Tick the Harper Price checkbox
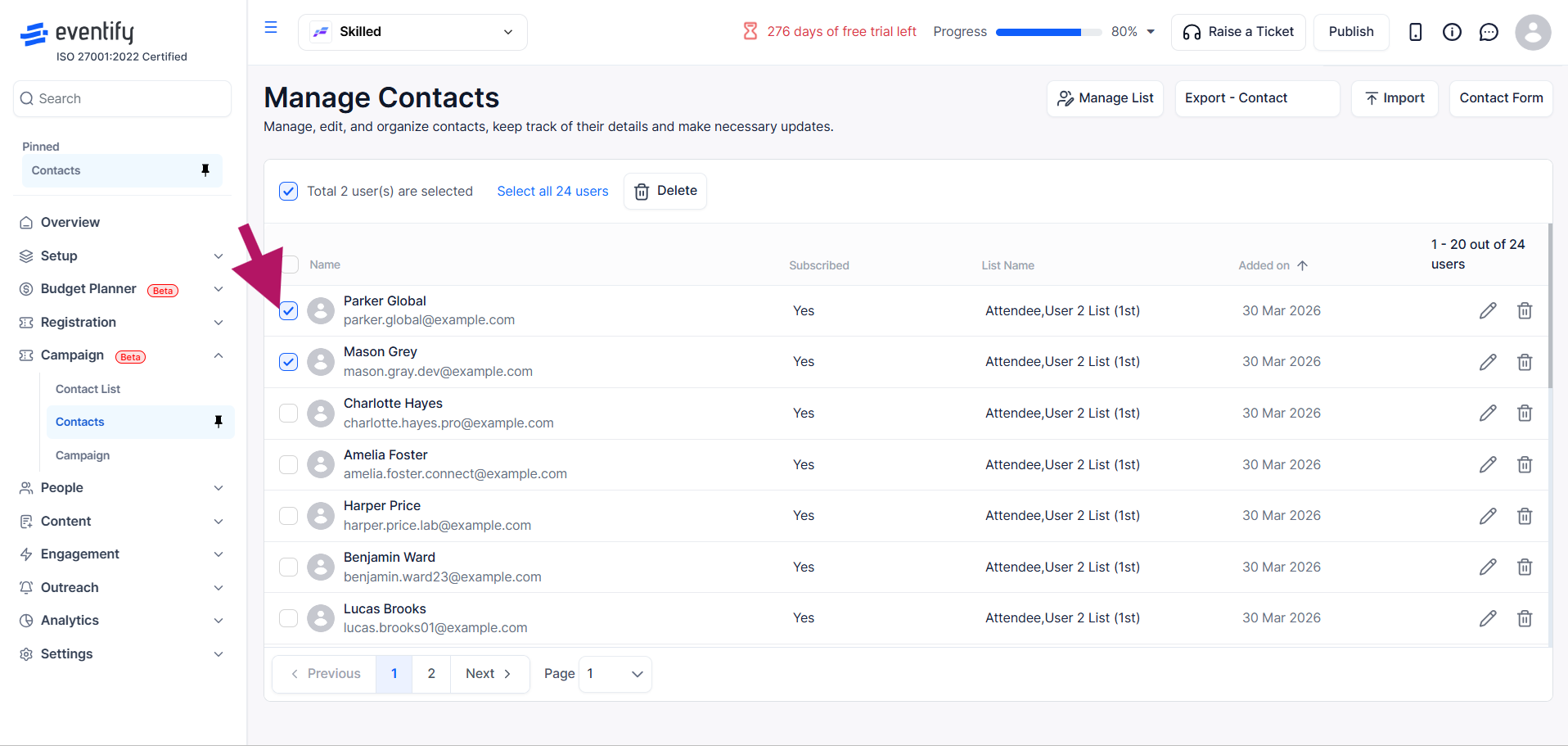Viewport: 1568px width, 746px height. (288, 516)
